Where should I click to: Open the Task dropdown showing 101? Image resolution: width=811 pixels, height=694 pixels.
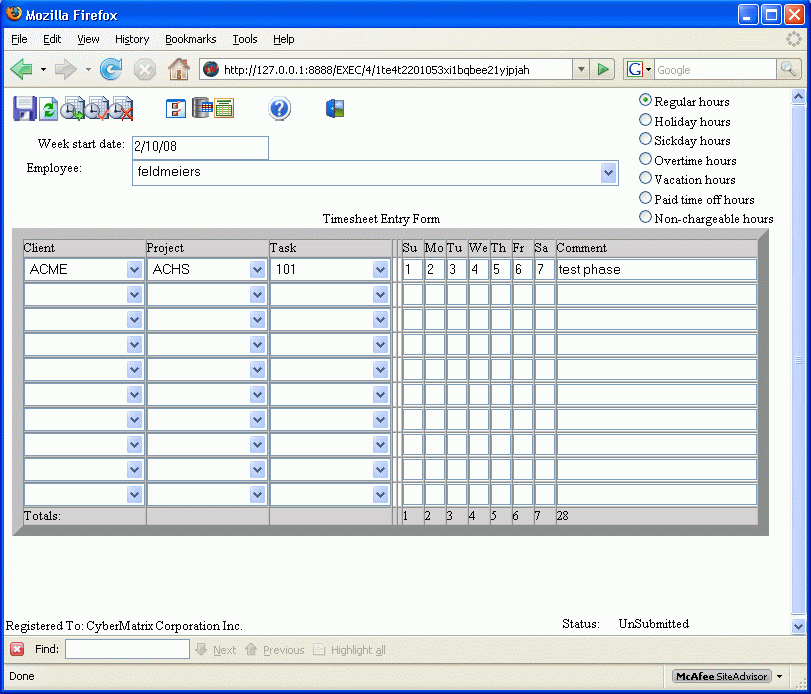pyautogui.click(x=381, y=269)
